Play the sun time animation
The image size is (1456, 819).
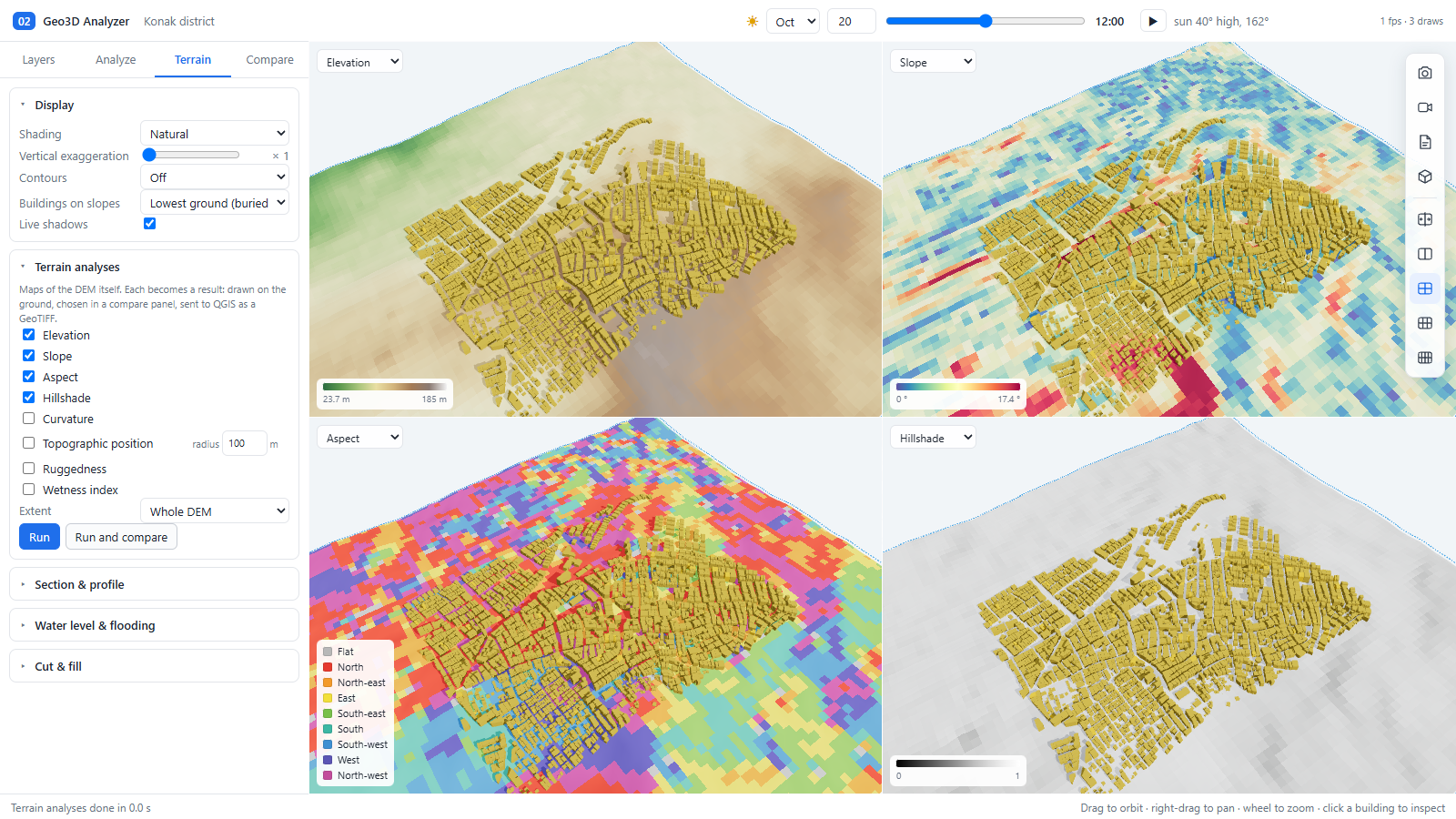coord(1153,21)
